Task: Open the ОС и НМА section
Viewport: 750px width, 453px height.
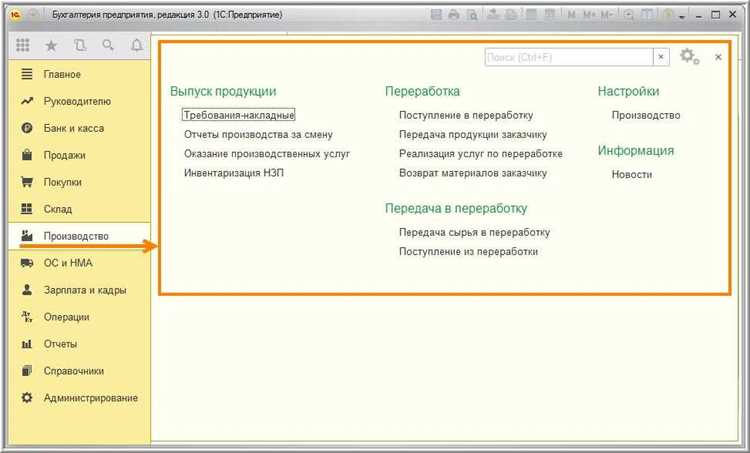Action: [x=79, y=263]
